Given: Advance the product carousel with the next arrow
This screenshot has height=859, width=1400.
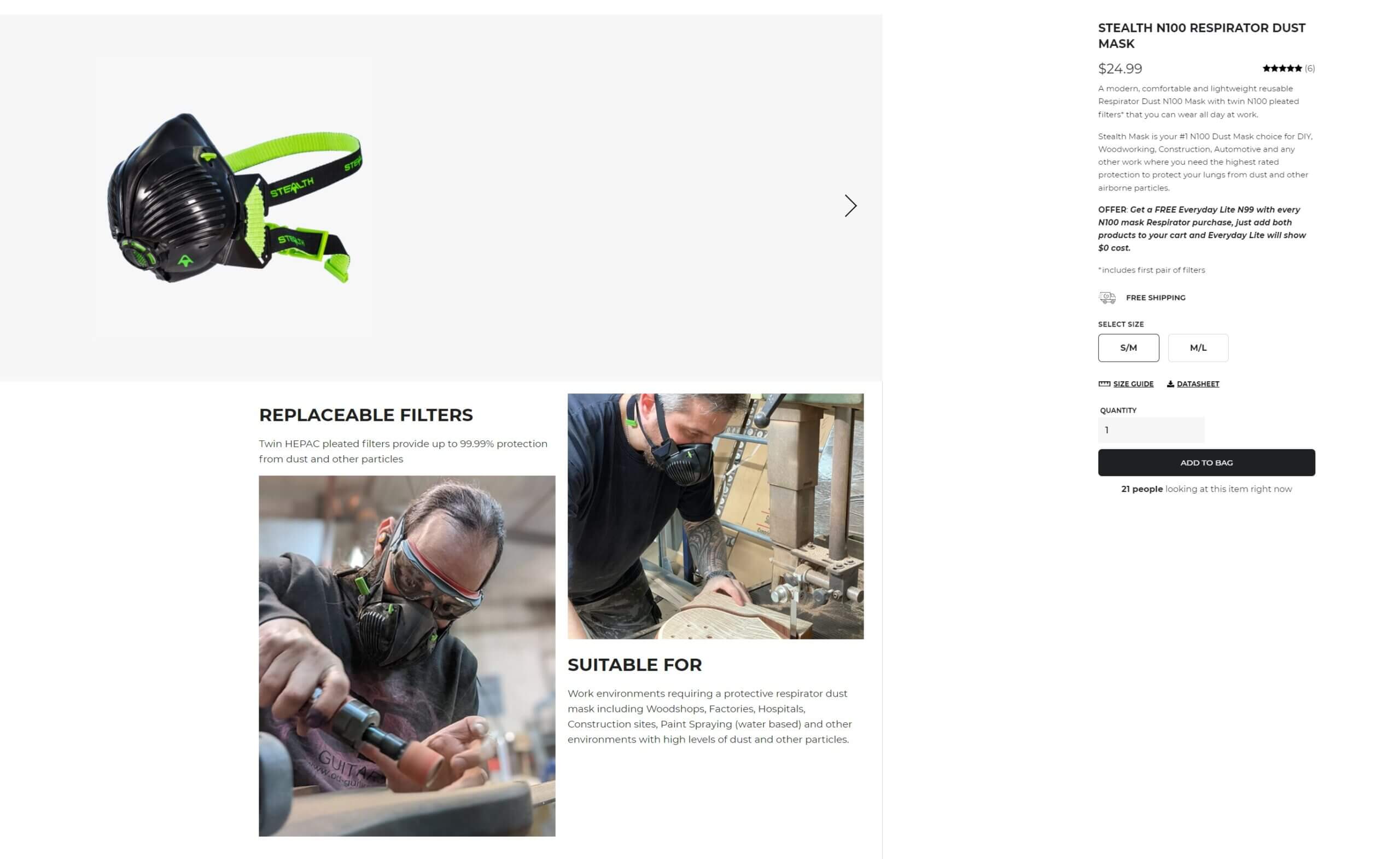Looking at the screenshot, I should (850, 205).
